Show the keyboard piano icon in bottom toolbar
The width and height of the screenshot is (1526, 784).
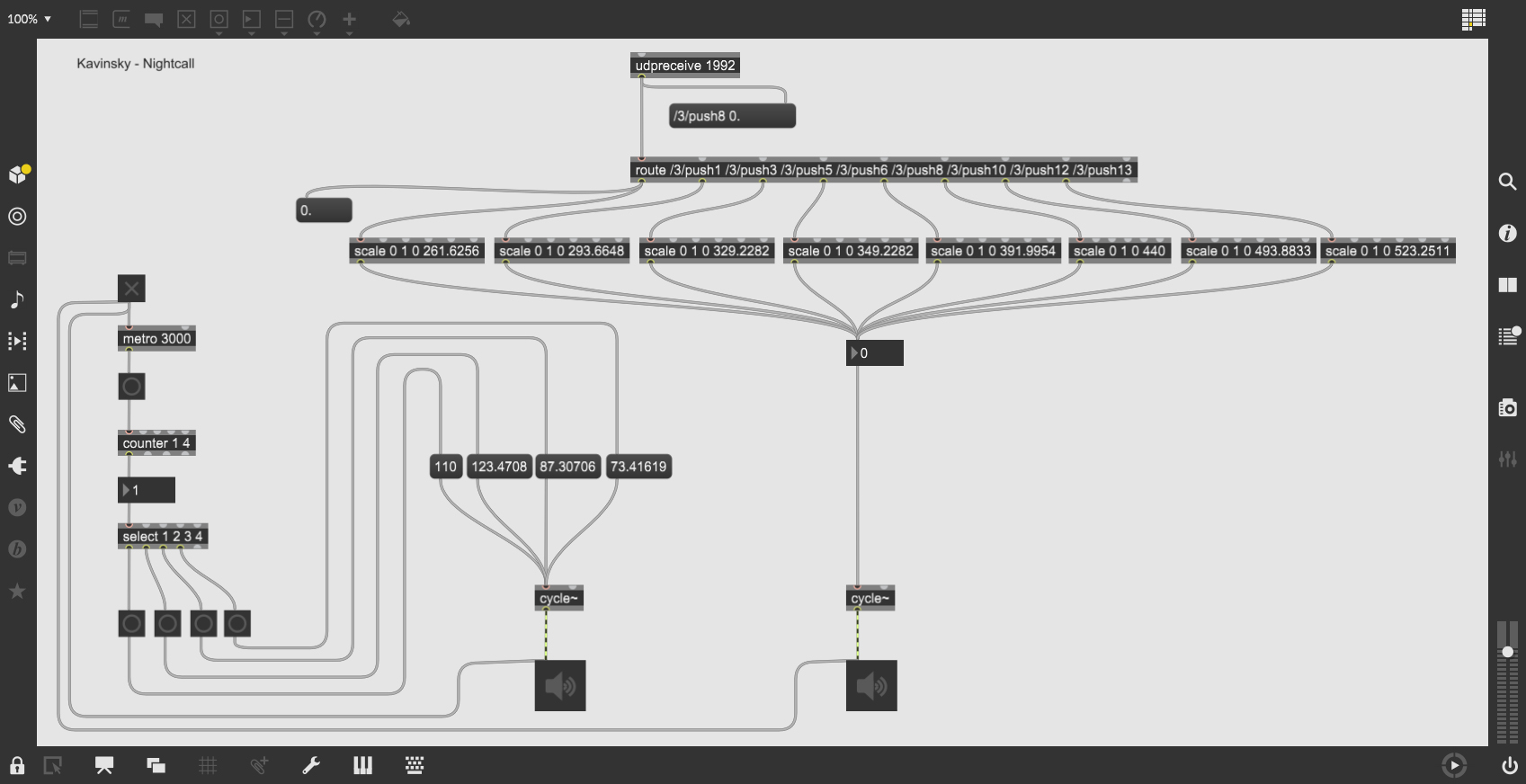[362, 765]
